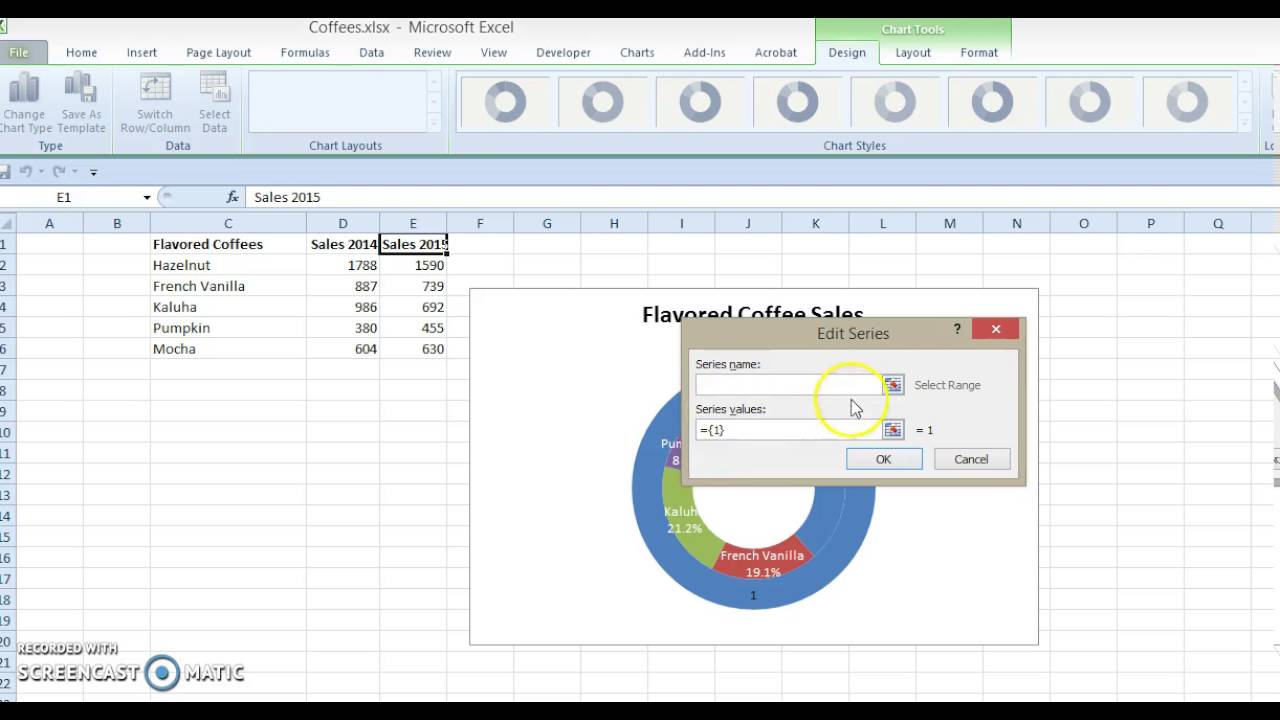The height and width of the screenshot is (720, 1280).
Task: Click the Select Data icon
Action: point(214,103)
